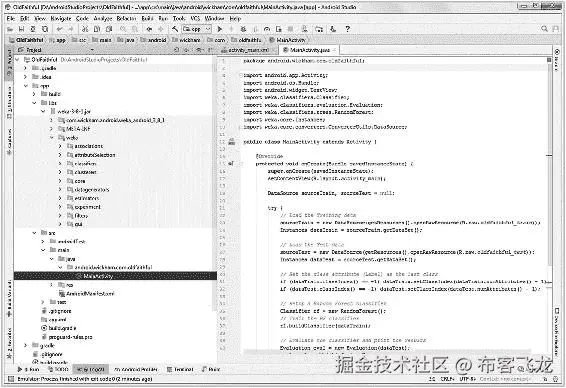Close the MainActivity.java tab

334,50
